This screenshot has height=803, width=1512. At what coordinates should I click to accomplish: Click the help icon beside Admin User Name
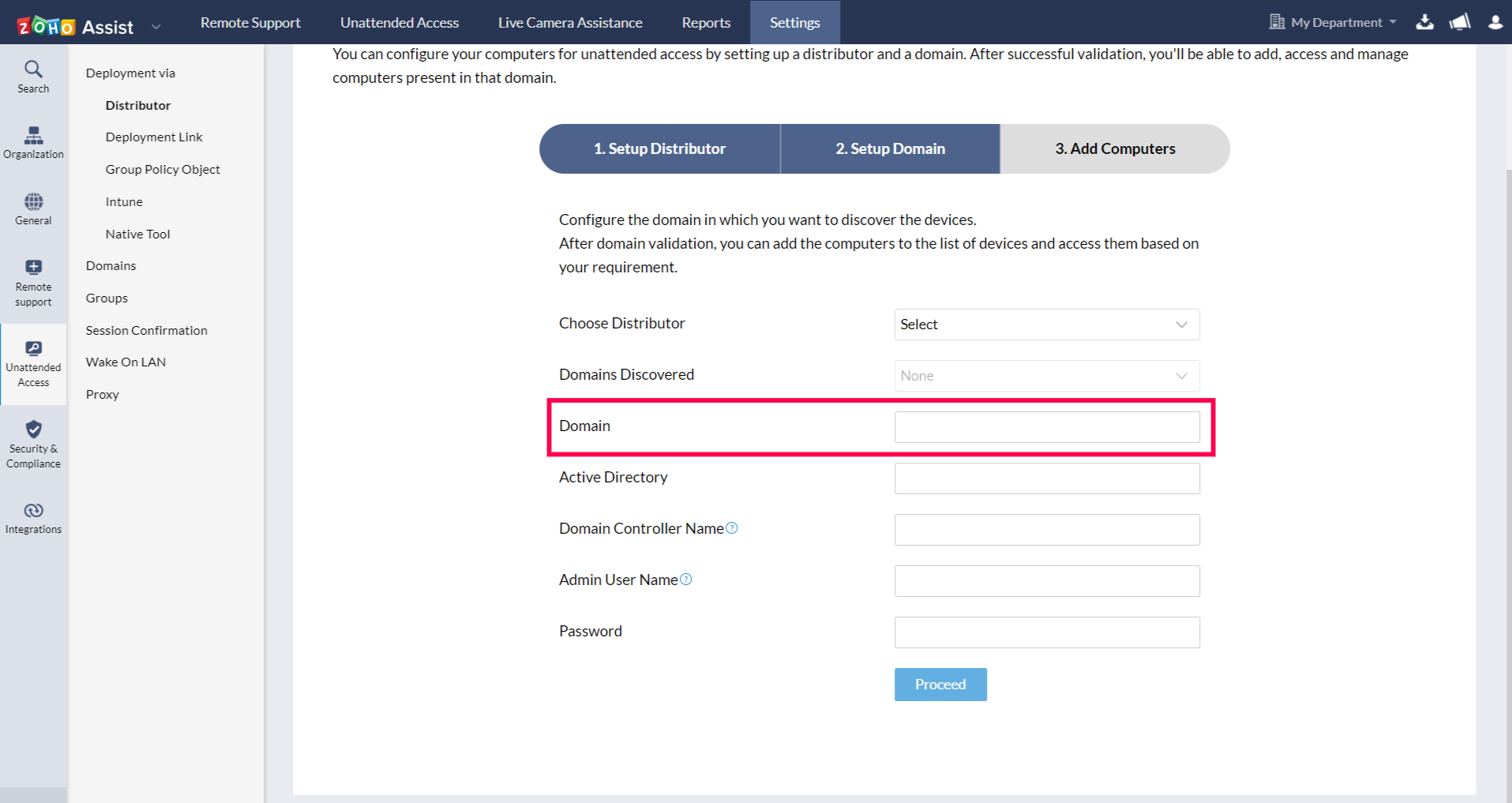pyautogui.click(x=686, y=579)
